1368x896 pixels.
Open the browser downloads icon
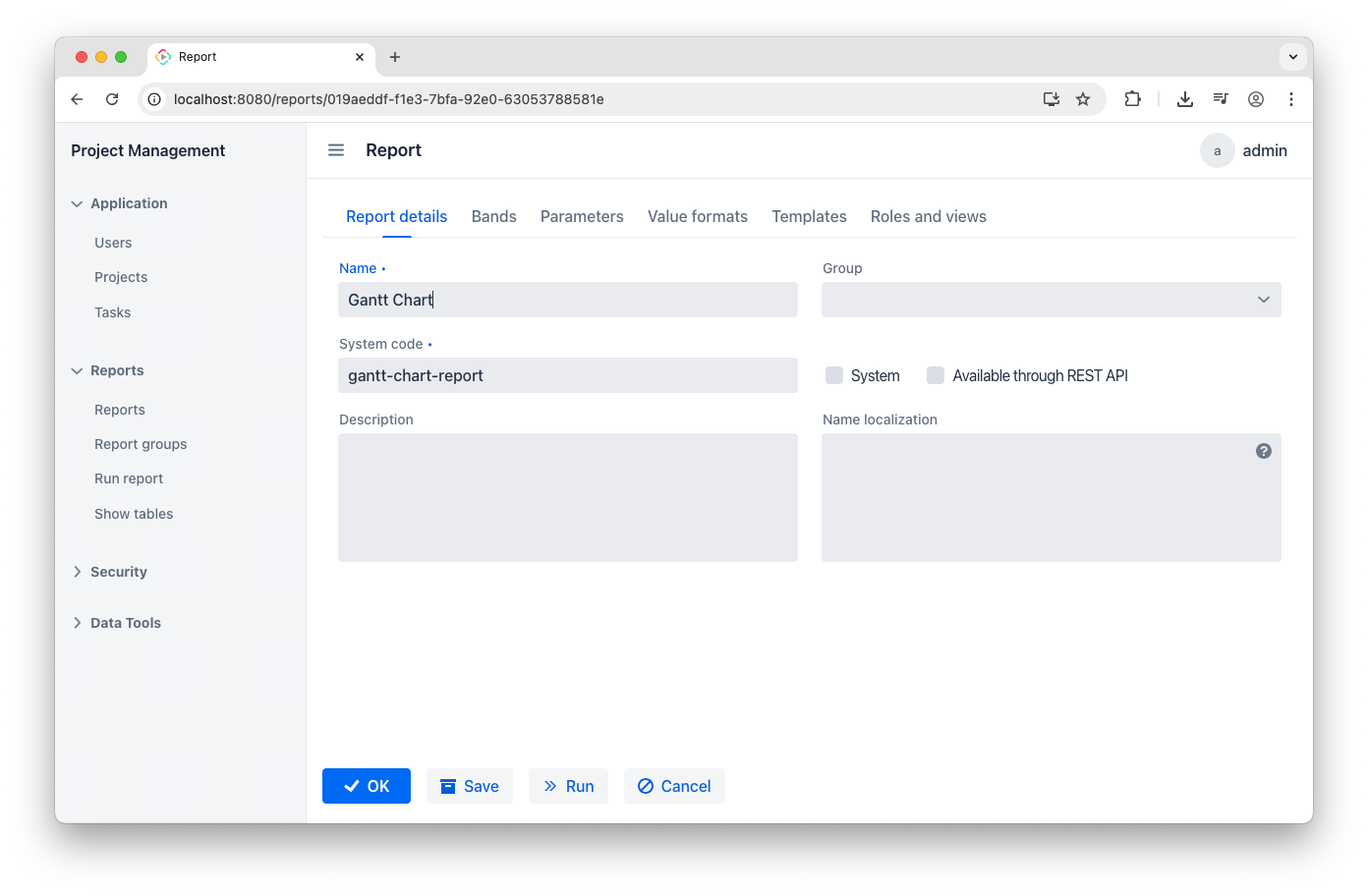1185,99
